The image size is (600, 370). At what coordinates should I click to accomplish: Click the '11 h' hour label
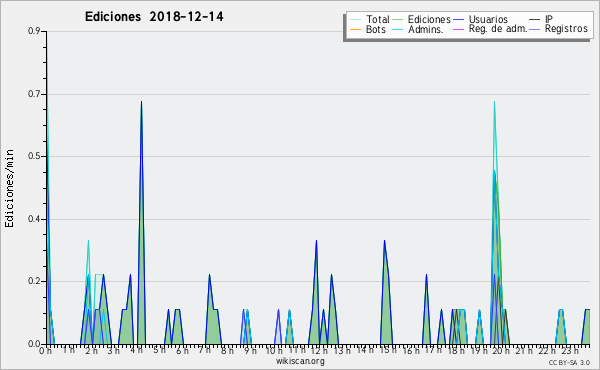point(297,350)
